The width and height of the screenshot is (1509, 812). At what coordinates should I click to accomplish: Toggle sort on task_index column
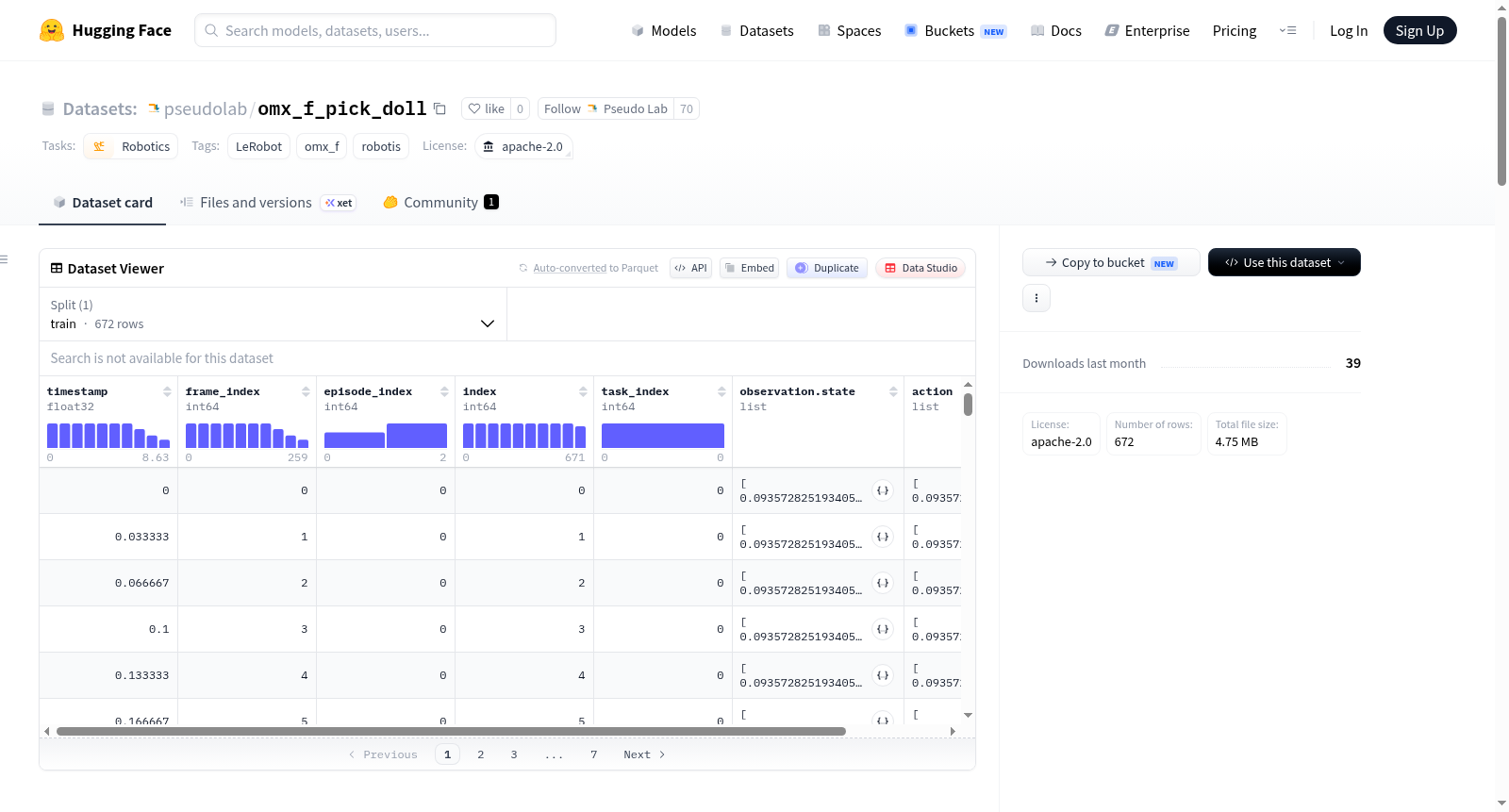[721, 391]
